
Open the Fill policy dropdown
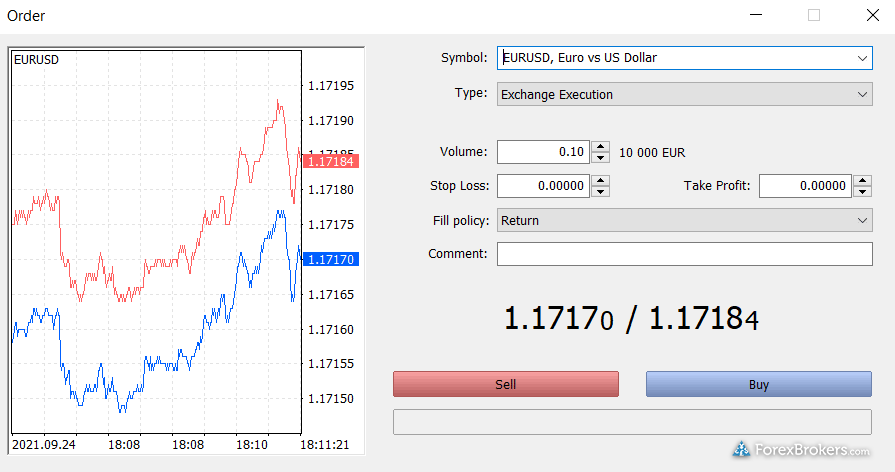pyautogui.click(x=863, y=221)
